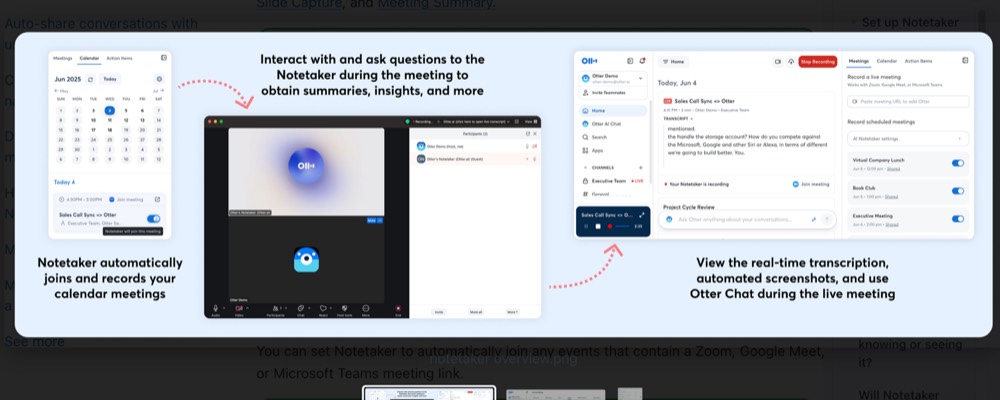The image size is (1000, 400).
Task: Toggle the Sales Call Sync notetaker switch
Action: click(x=153, y=218)
